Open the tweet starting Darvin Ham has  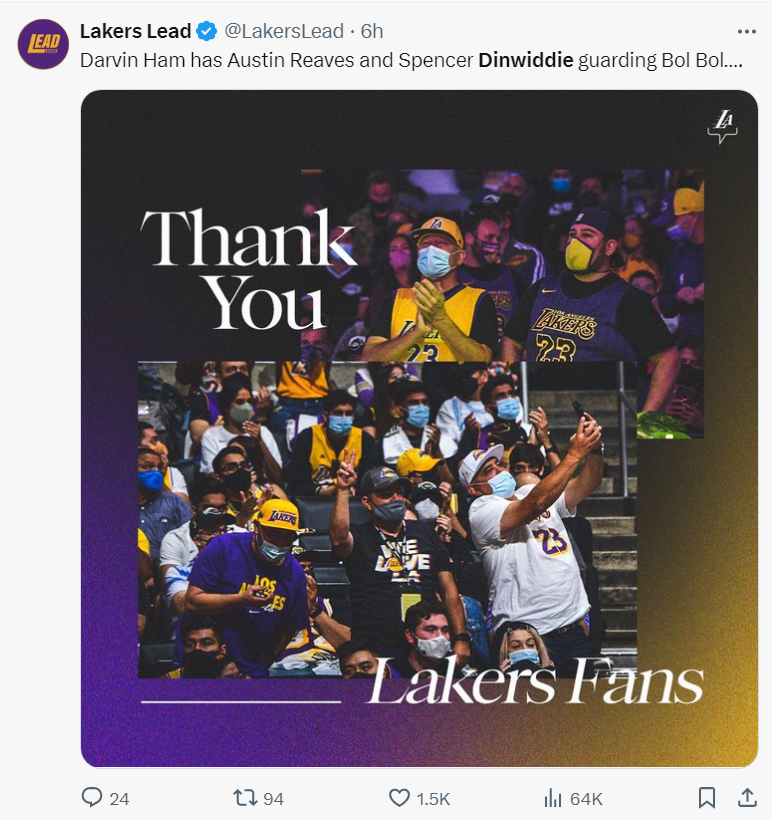(411, 61)
